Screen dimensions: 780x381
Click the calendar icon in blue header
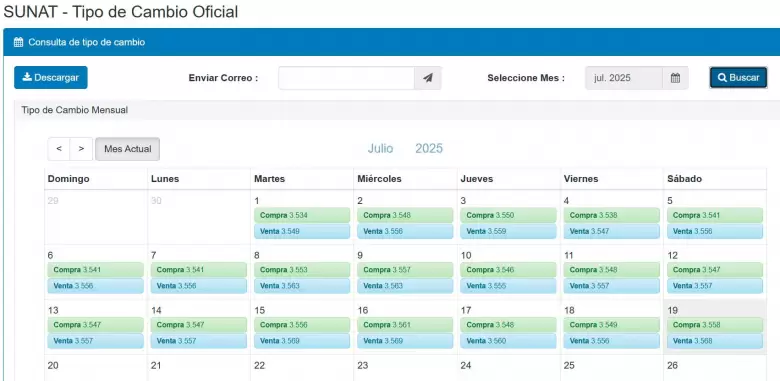point(18,42)
